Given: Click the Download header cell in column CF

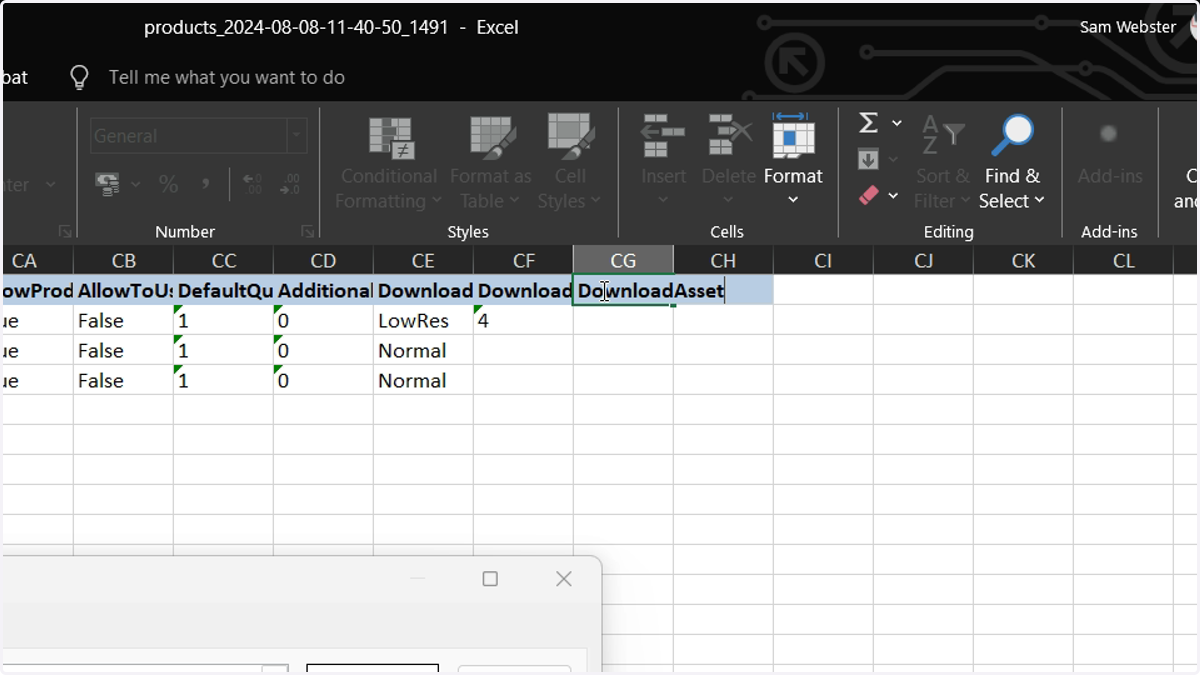Looking at the screenshot, I should pos(523,291).
